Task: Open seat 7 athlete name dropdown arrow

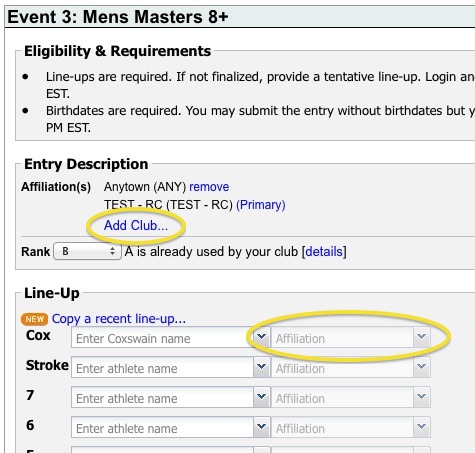Action: coord(261,397)
